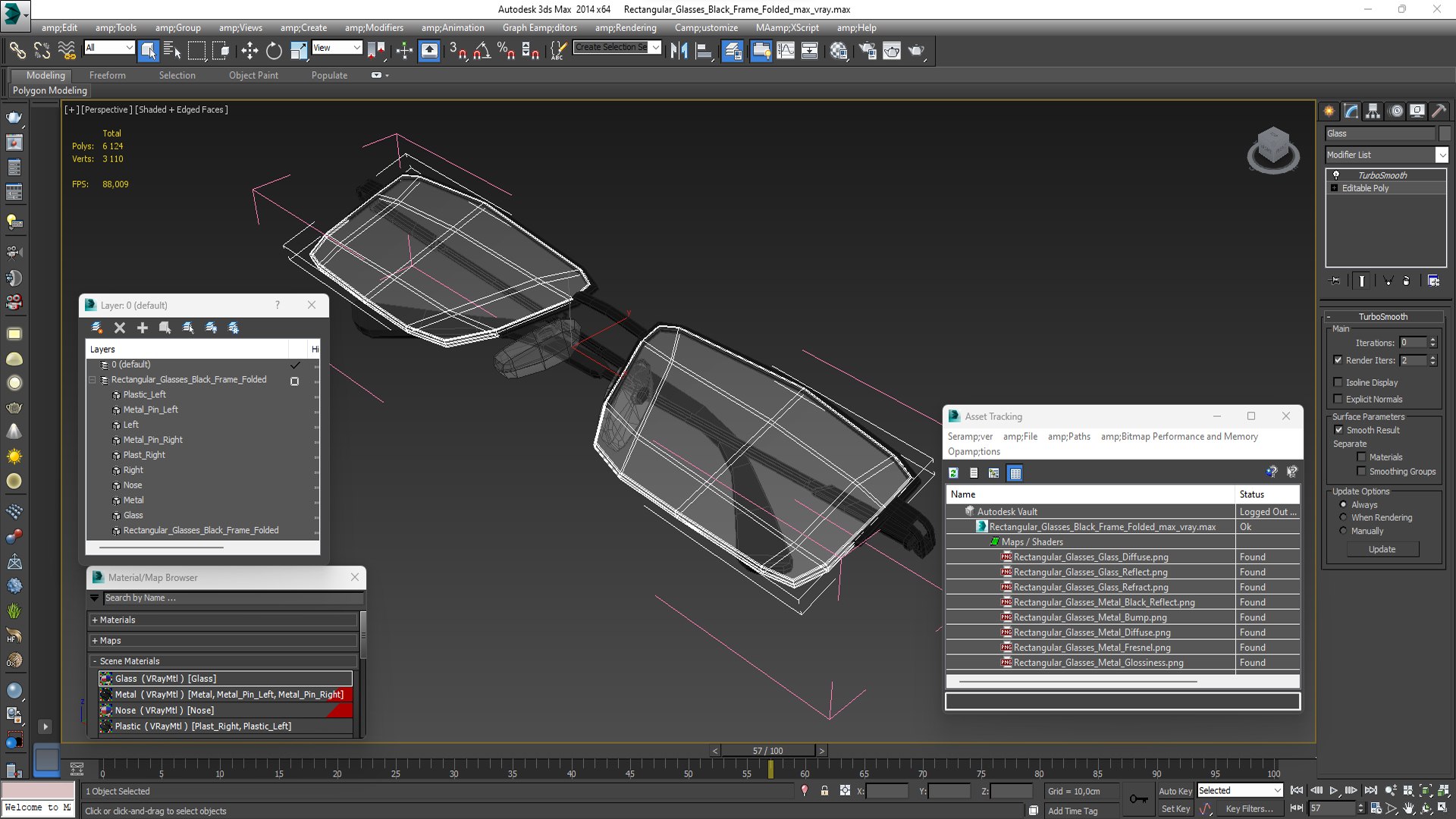The height and width of the screenshot is (819, 1456).
Task: Click the Auto Key button
Action: tap(1175, 791)
